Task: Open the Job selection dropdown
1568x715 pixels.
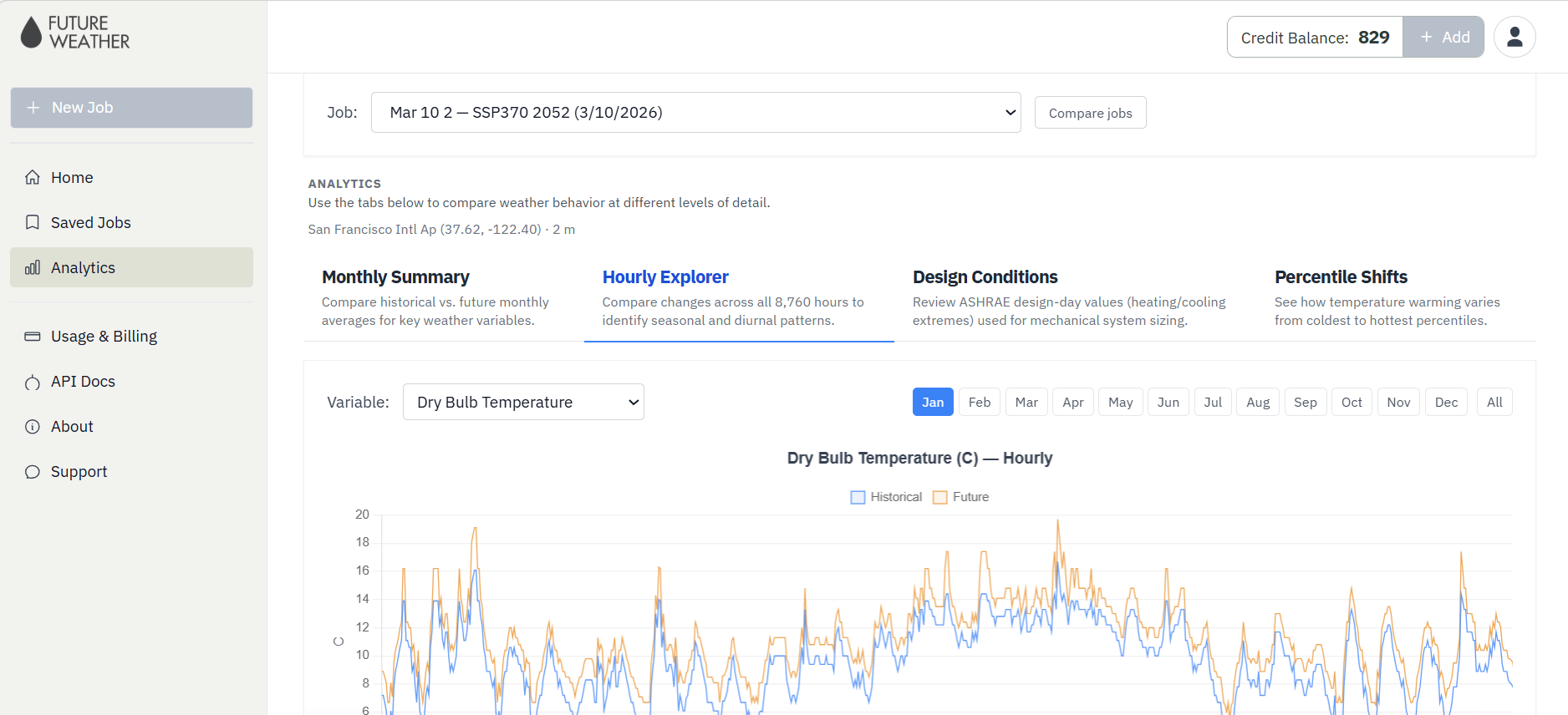Action: (695, 113)
